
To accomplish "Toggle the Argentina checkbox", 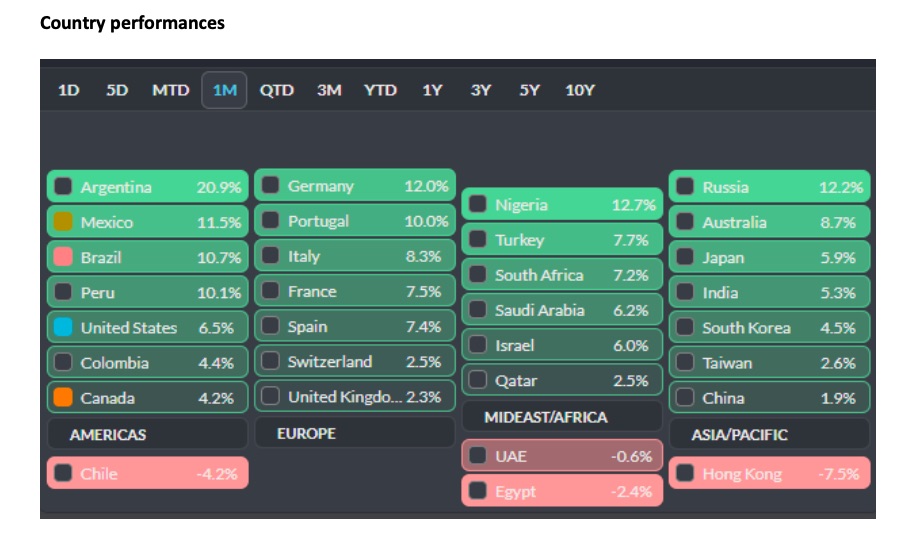I will tap(63, 187).
